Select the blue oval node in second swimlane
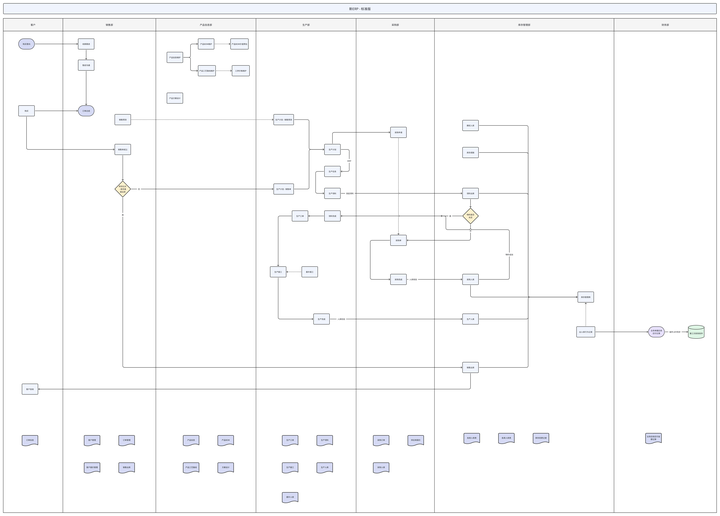 point(86,111)
